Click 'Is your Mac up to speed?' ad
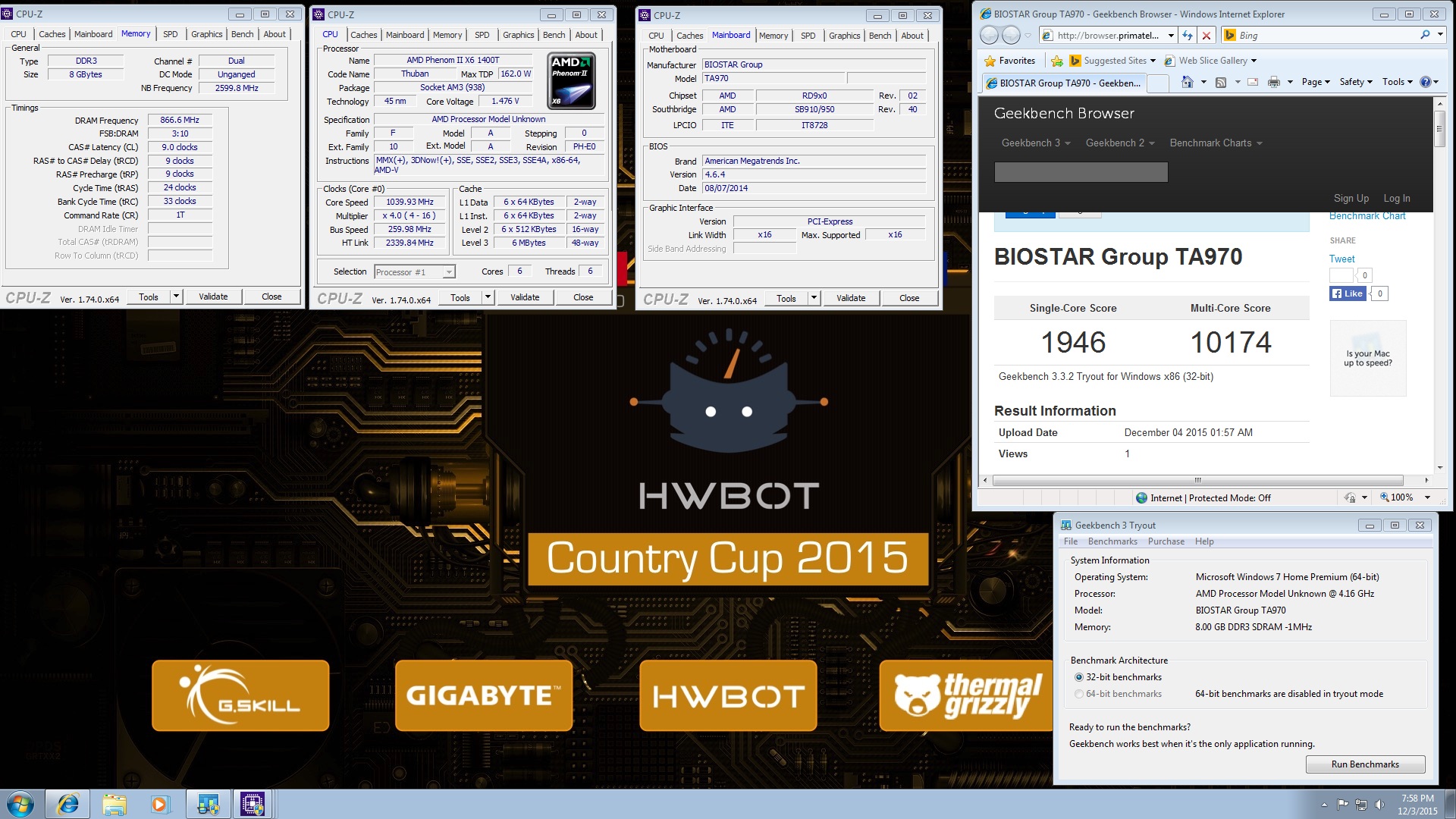 [1367, 358]
